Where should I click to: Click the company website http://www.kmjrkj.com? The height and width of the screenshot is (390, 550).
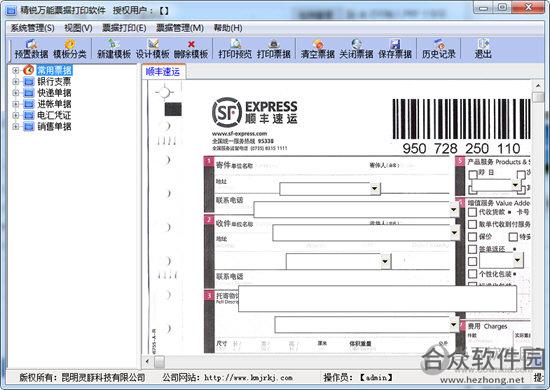[x=248, y=378]
